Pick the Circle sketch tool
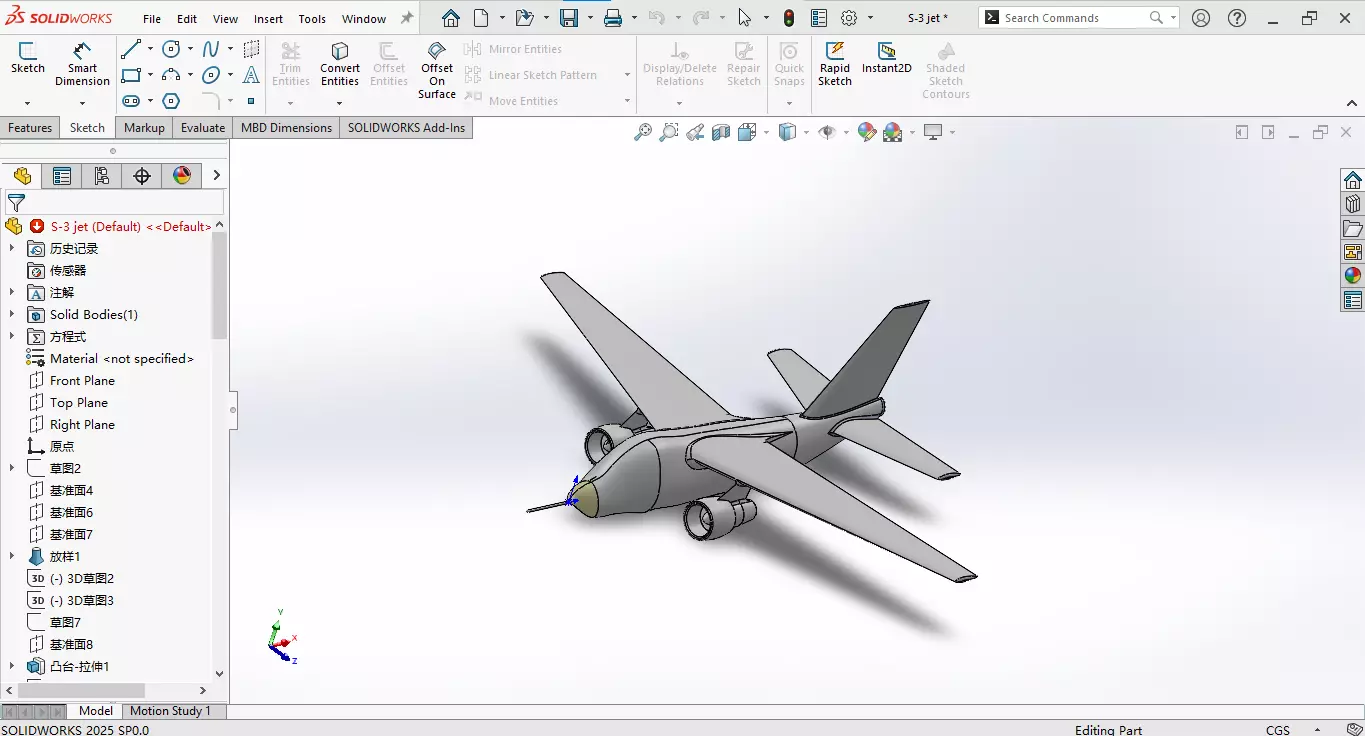The width and height of the screenshot is (1365, 736). coord(172,49)
